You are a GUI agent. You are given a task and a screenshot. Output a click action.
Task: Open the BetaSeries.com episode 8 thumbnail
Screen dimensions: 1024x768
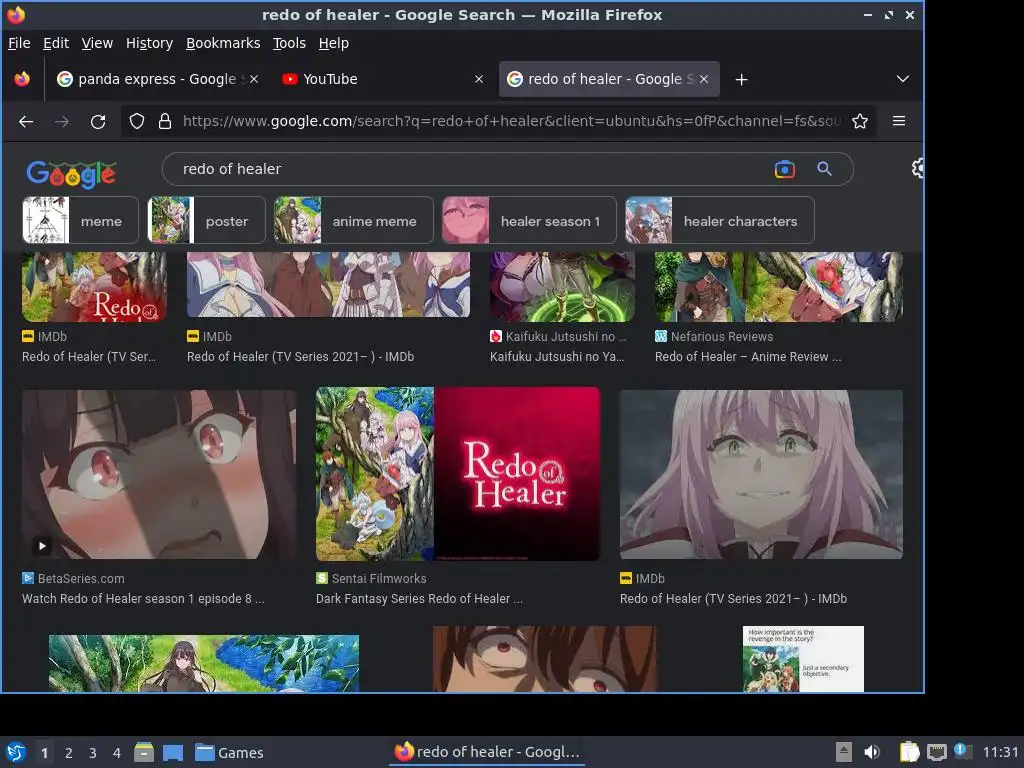[159, 474]
